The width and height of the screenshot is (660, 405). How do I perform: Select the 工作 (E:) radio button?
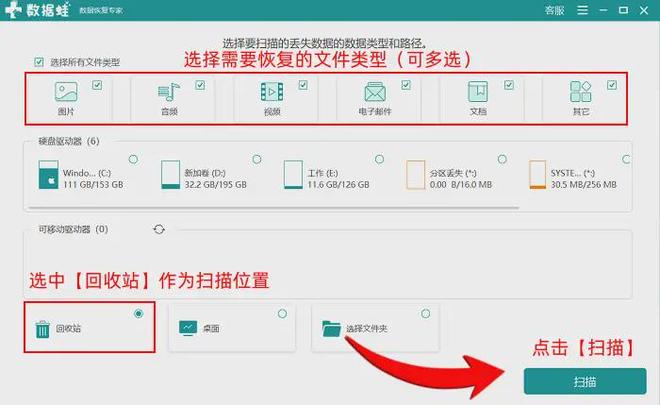pyautogui.click(x=379, y=160)
